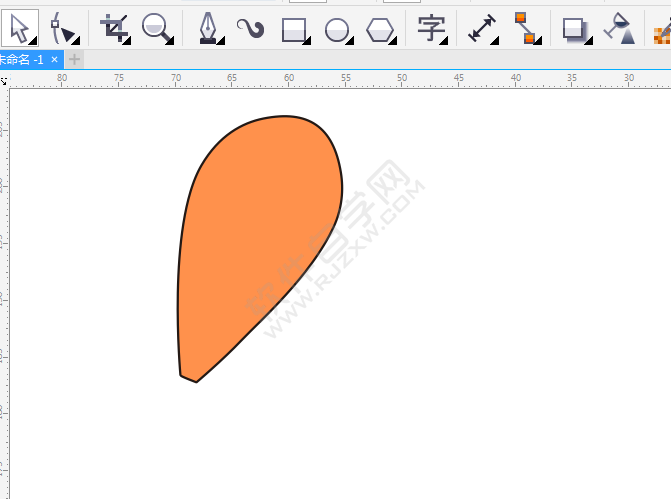Select the Pick tool arrow
This screenshot has height=499, width=671.
(x=18, y=27)
